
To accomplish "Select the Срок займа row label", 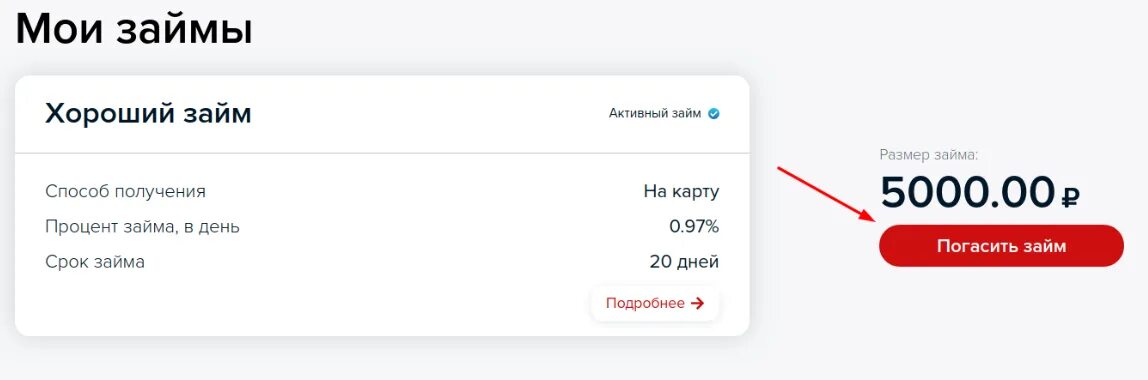I will point(94,262).
